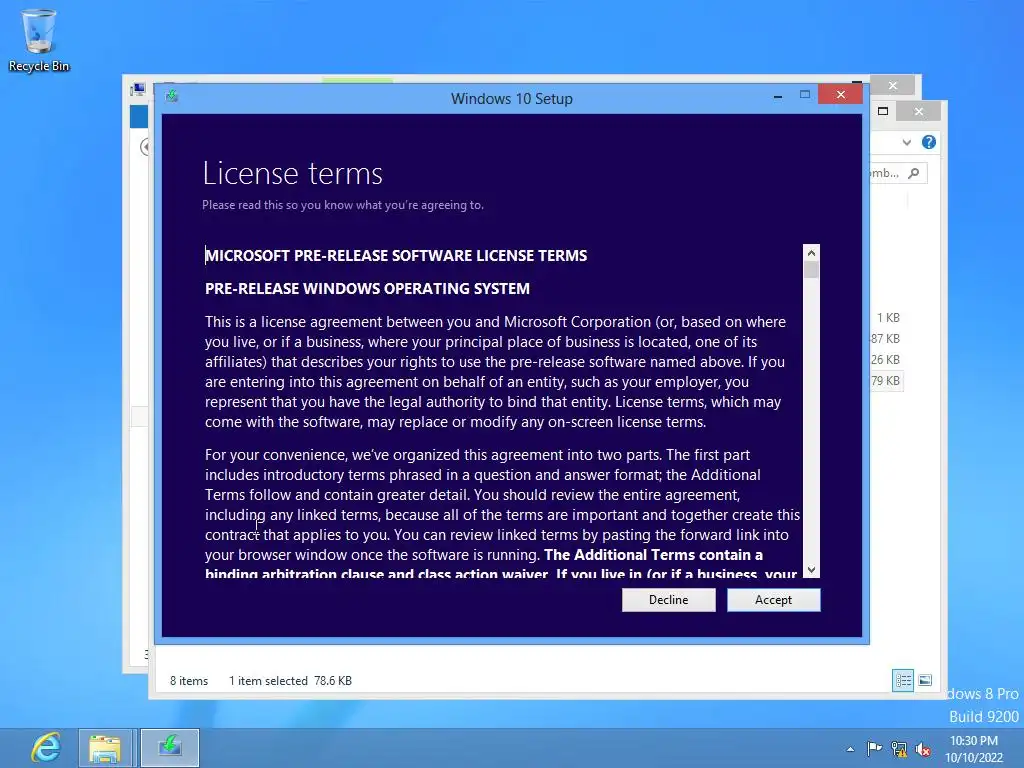
Task: Select the Windows Setup taskbar button
Action: coord(170,748)
